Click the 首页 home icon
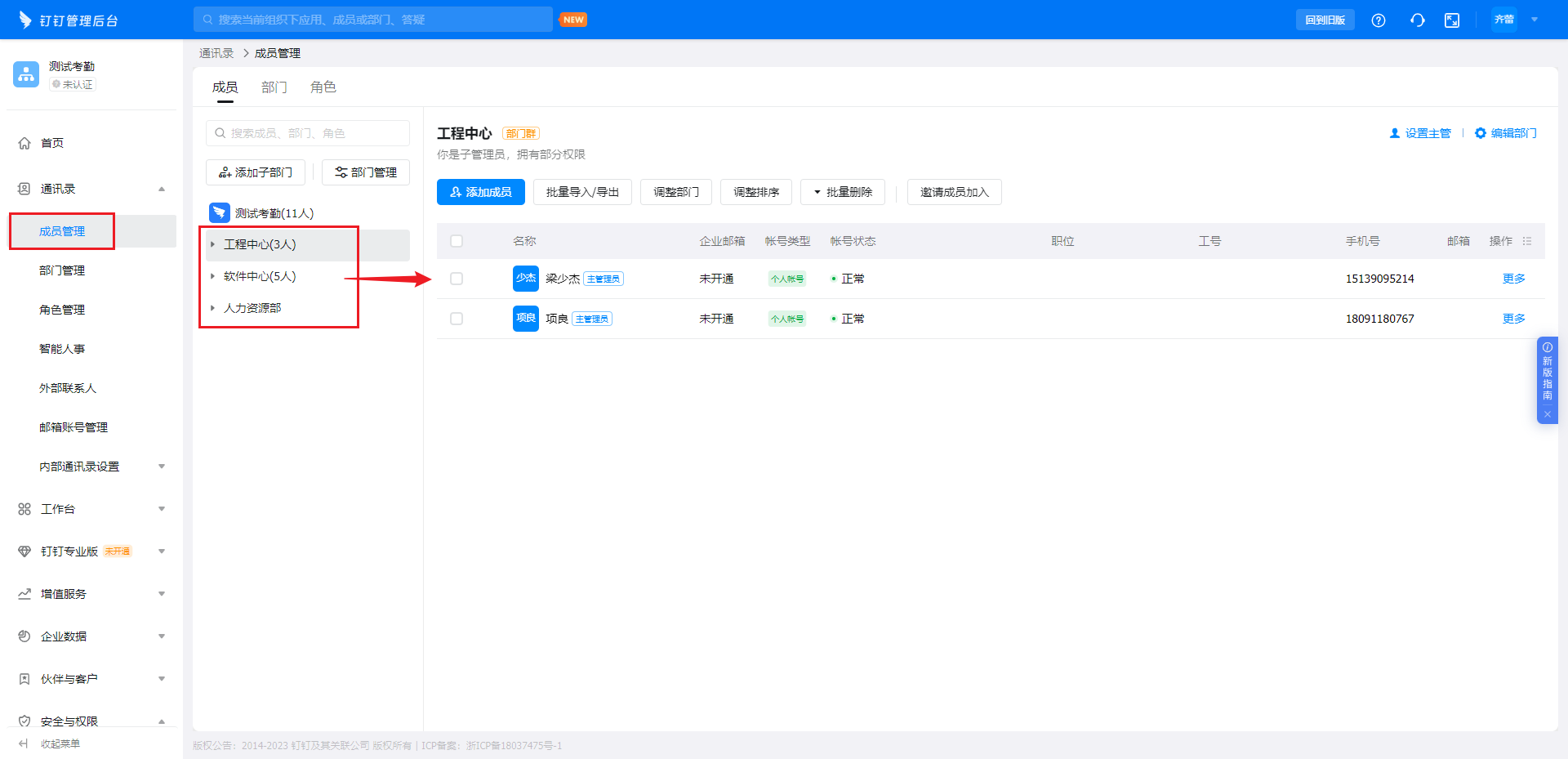The height and width of the screenshot is (759, 1568). (x=24, y=143)
